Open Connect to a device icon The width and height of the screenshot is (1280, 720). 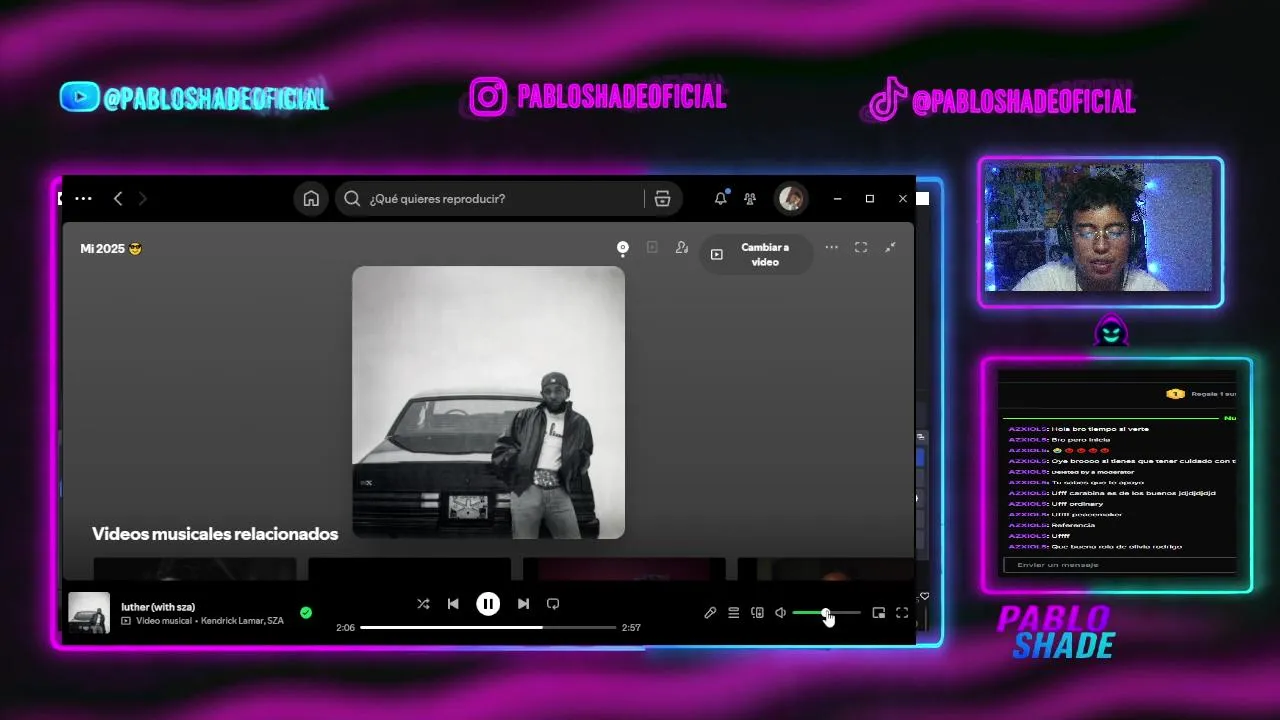(x=757, y=613)
